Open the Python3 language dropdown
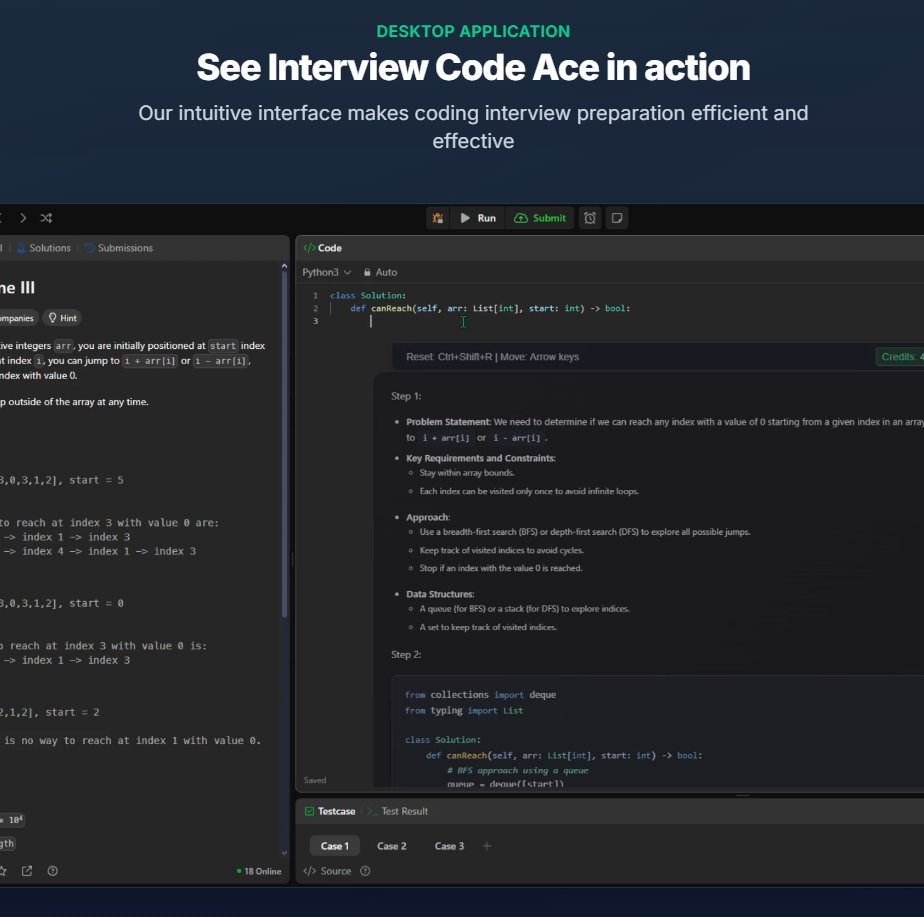924x917 pixels. point(326,272)
